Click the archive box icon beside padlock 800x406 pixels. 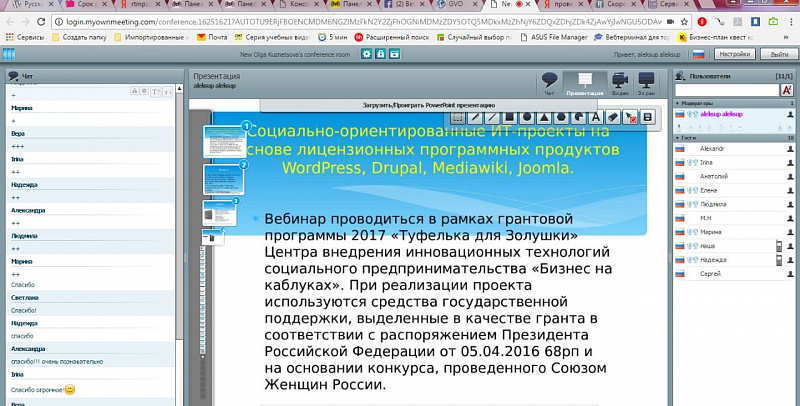(394, 54)
